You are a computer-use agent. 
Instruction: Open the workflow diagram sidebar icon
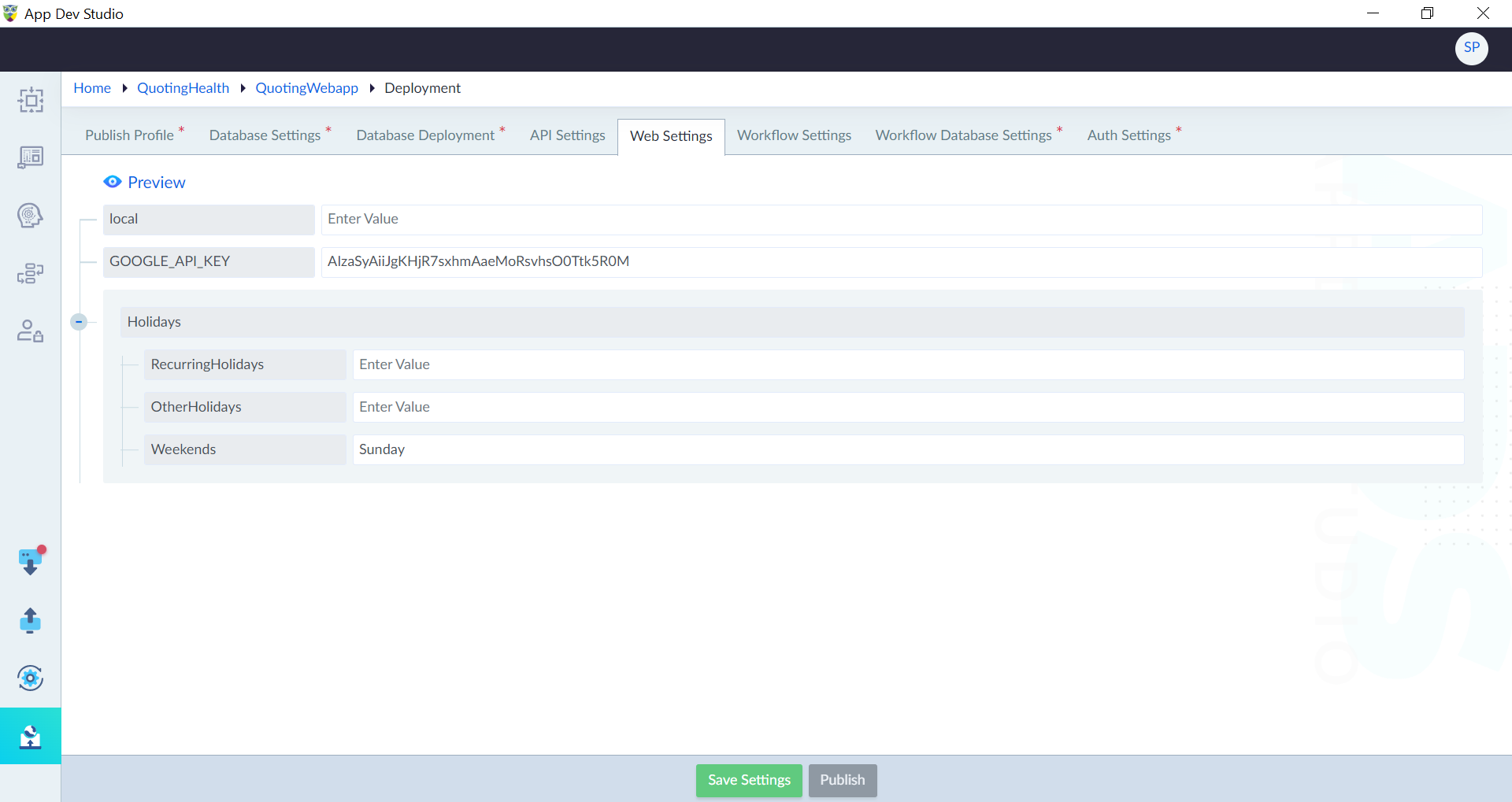coord(31,273)
